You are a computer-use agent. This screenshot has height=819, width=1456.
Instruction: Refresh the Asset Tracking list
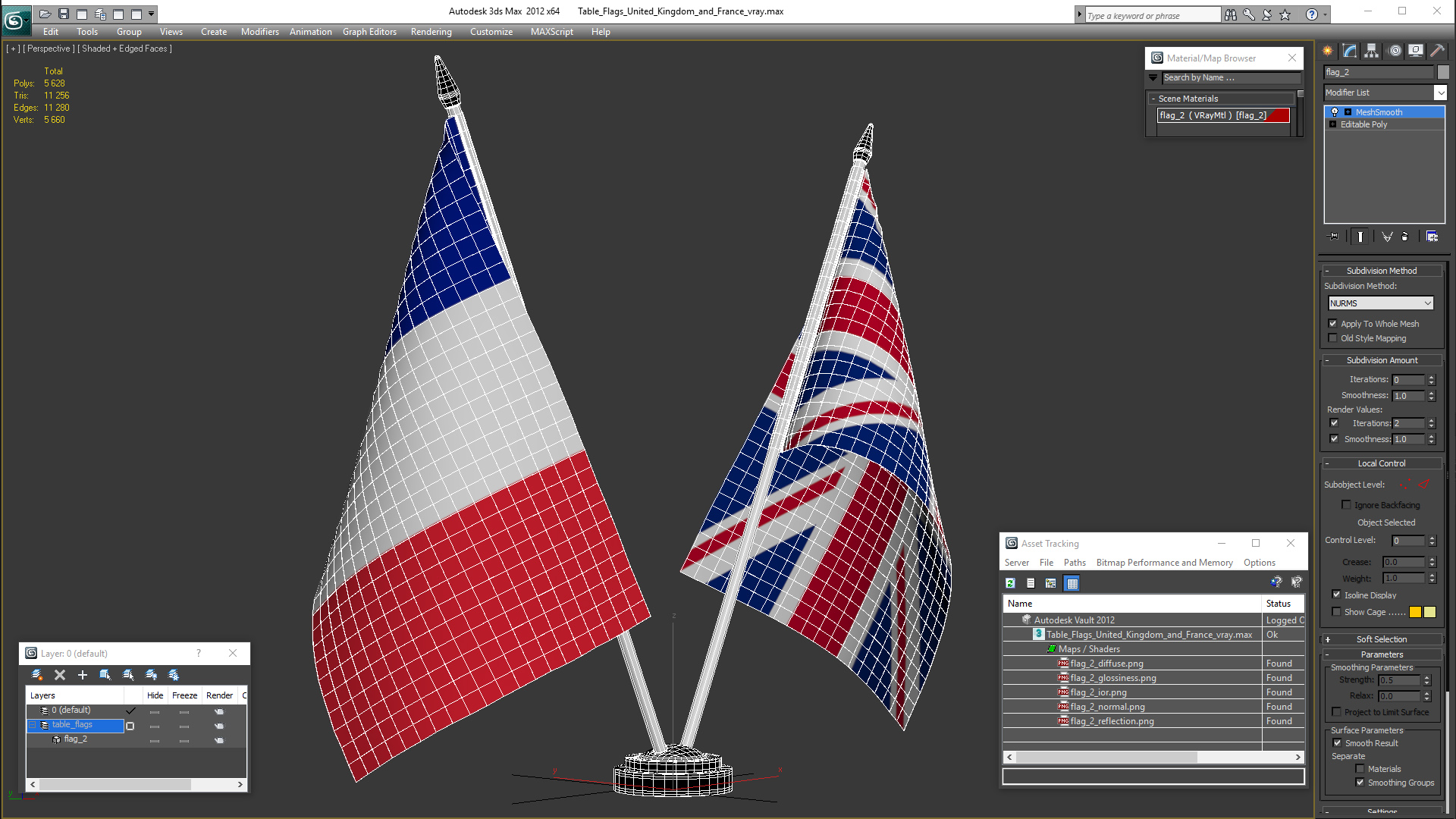pos(1010,583)
